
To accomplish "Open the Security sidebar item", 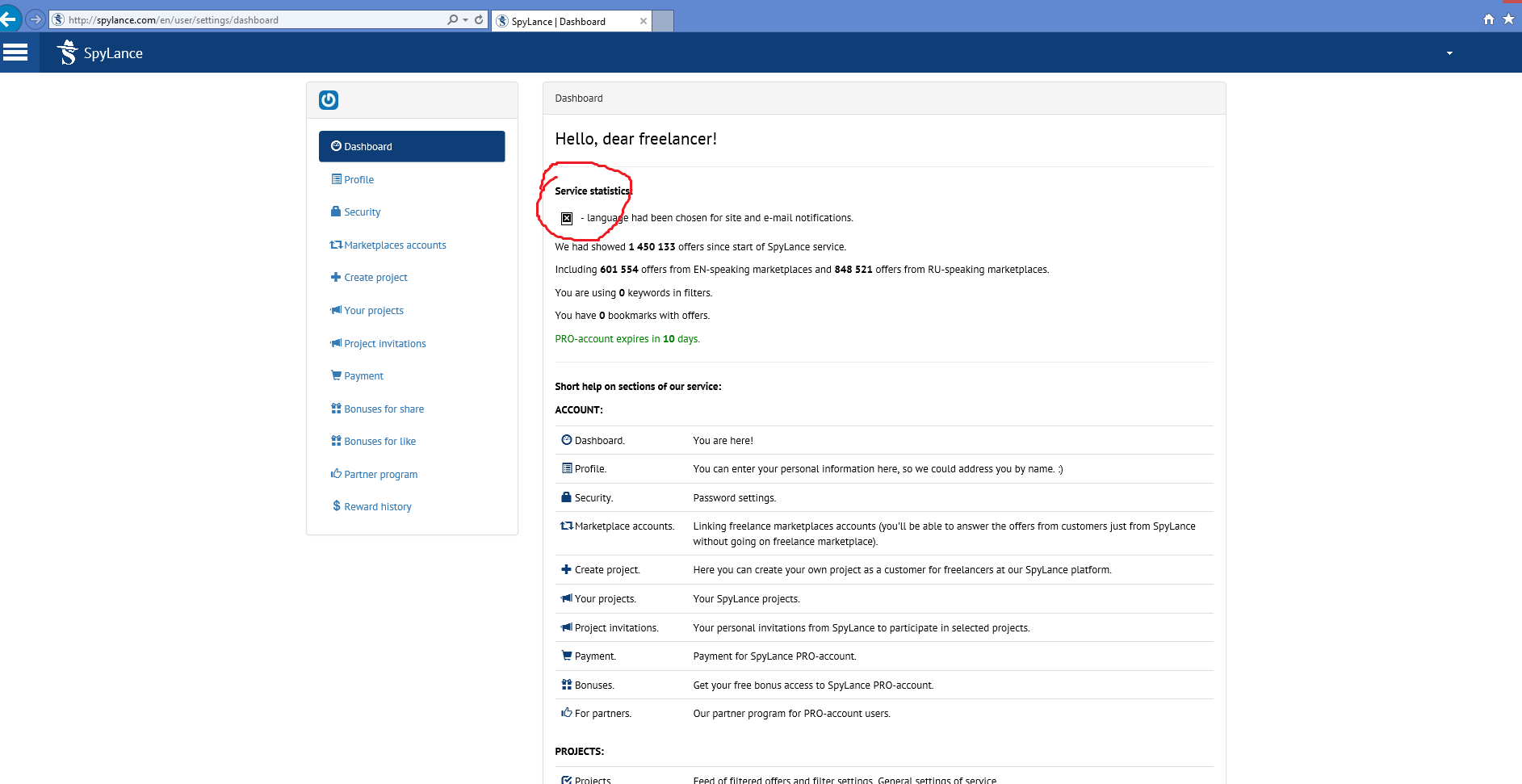I will 362,212.
